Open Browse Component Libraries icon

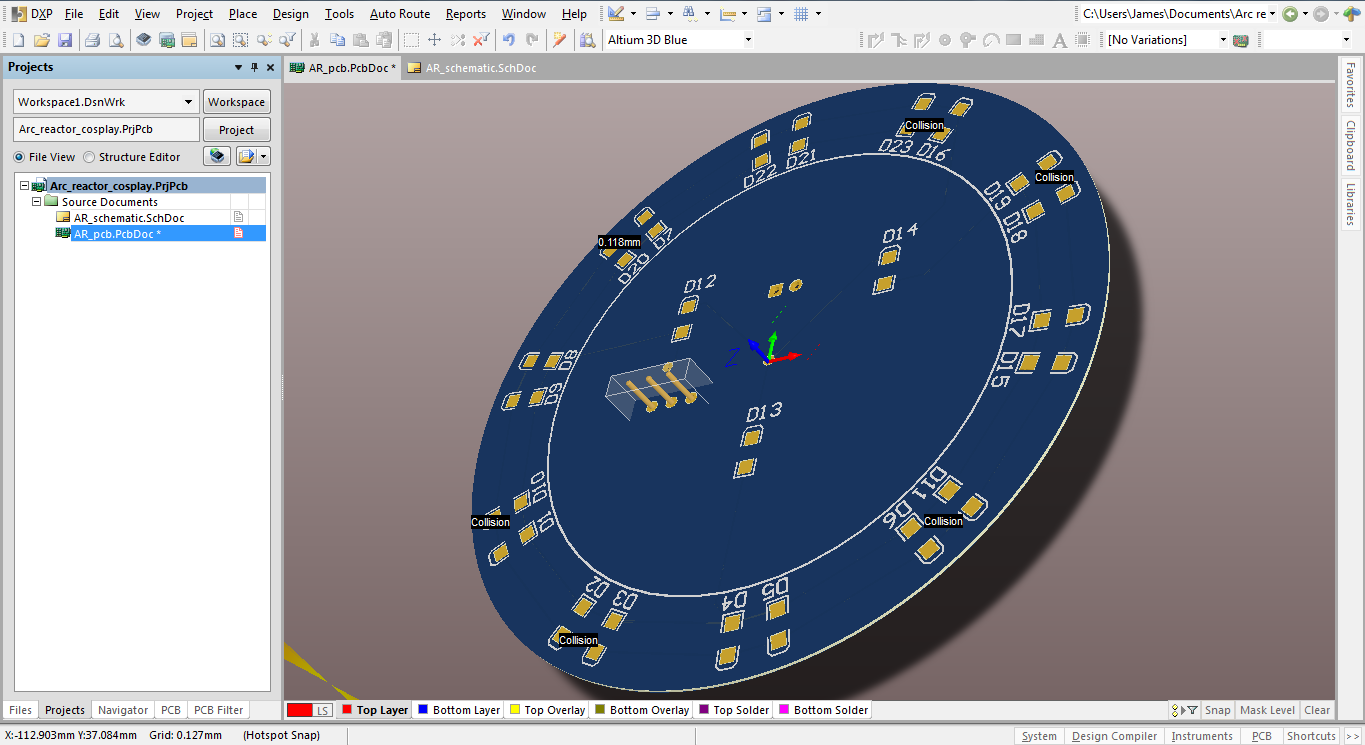587,40
